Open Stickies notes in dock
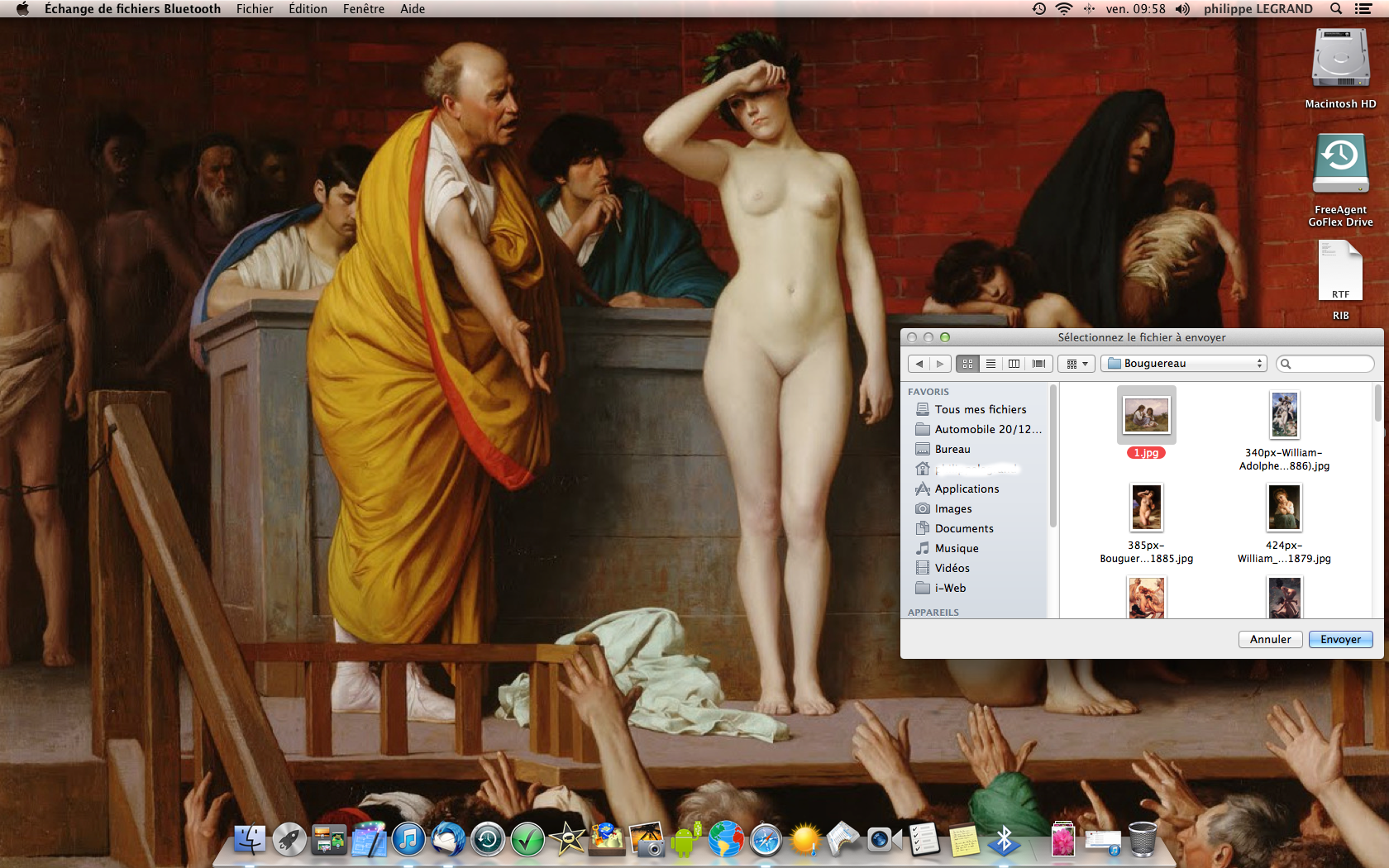Viewport: 1389px width, 868px height. click(x=964, y=840)
